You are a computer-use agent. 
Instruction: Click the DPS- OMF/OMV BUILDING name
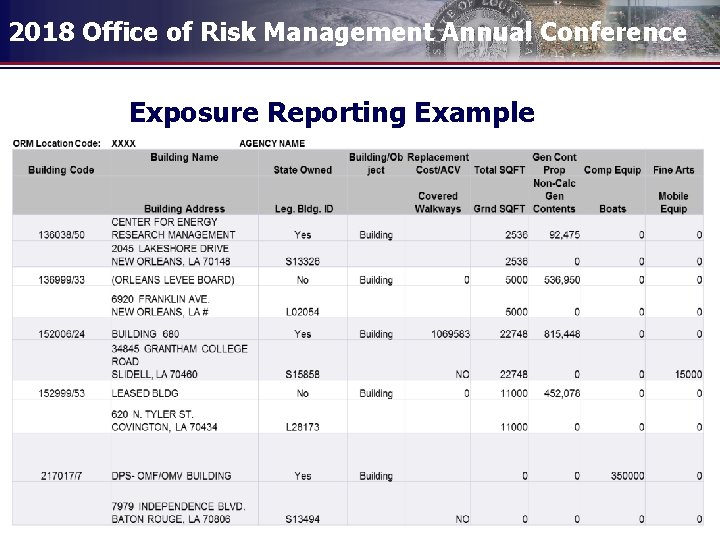(171, 476)
